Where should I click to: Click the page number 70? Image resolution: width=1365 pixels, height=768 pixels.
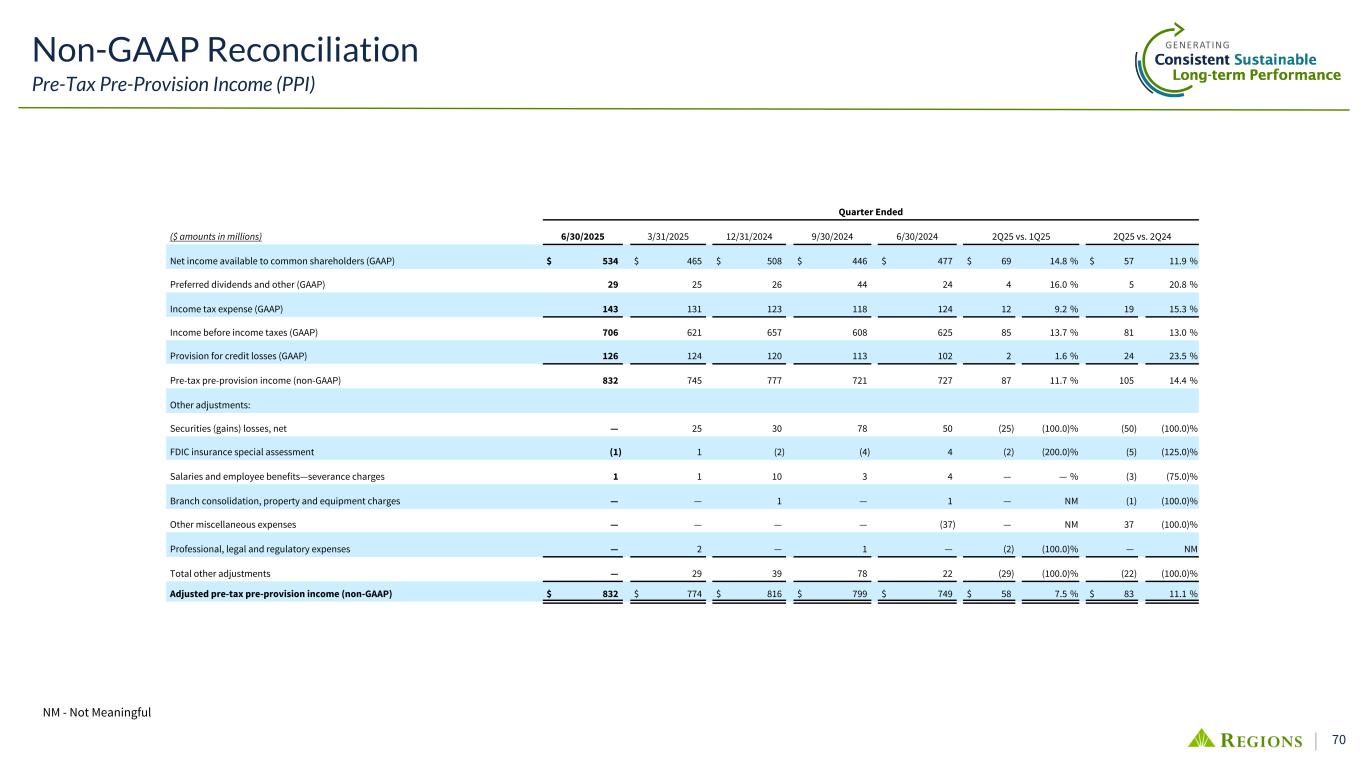(1340, 739)
